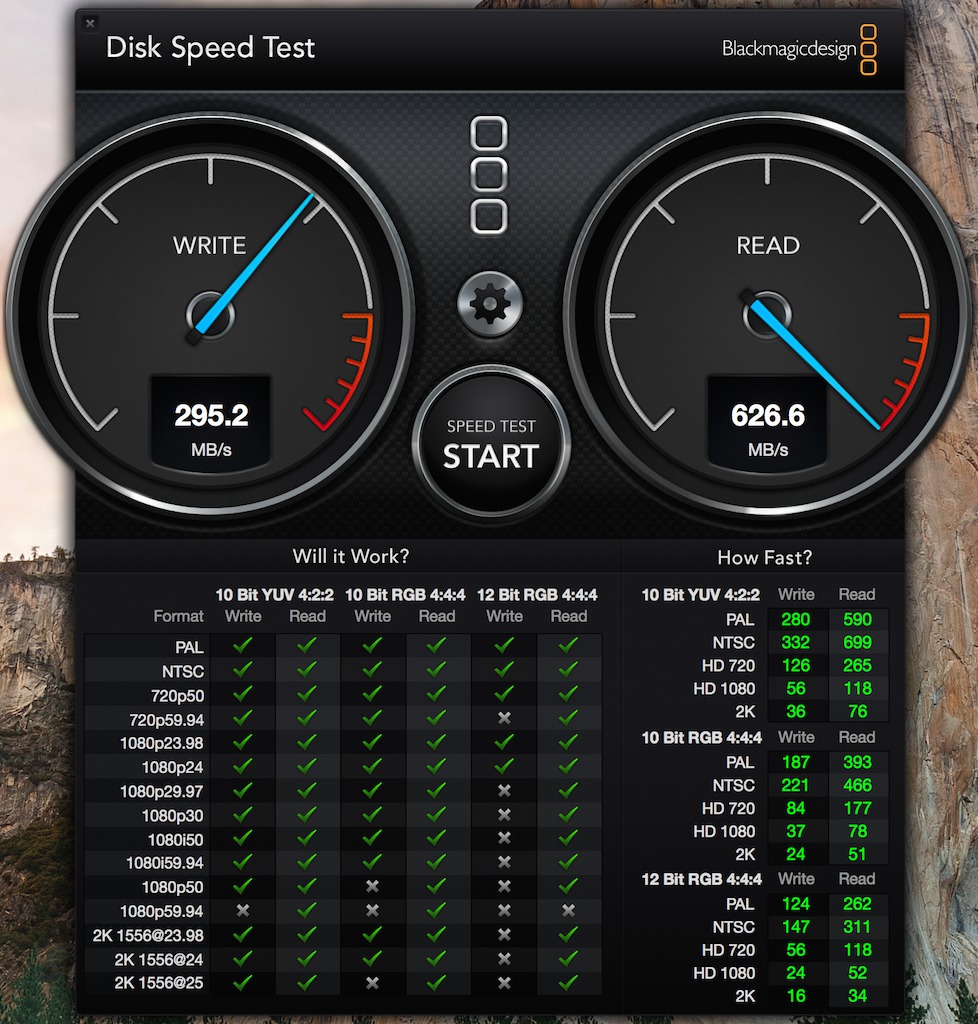Click the WRITE gauge speed readout 295.2
Image resolution: width=978 pixels, height=1024 pixels.
(211, 415)
